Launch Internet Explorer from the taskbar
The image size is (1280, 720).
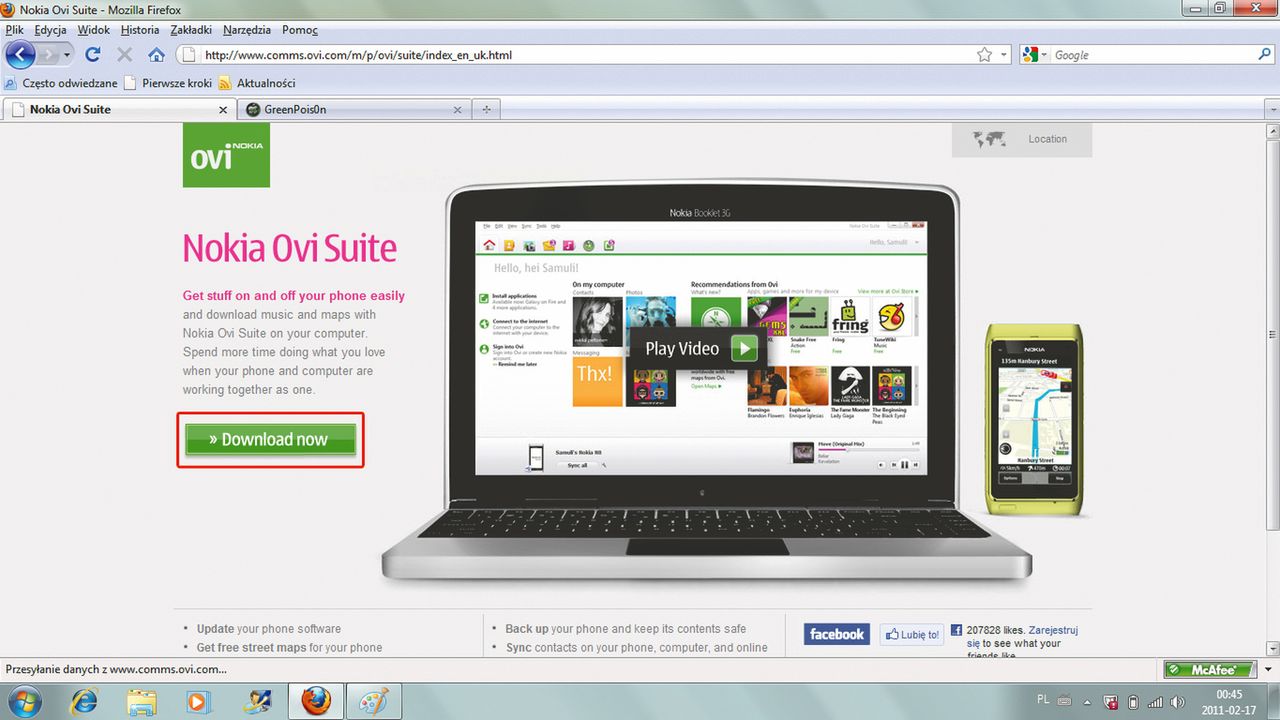[x=85, y=702]
